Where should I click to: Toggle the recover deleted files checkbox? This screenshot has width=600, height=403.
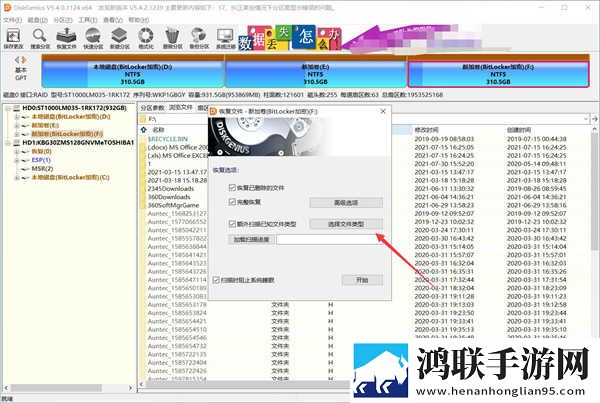click(x=232, y=188)
